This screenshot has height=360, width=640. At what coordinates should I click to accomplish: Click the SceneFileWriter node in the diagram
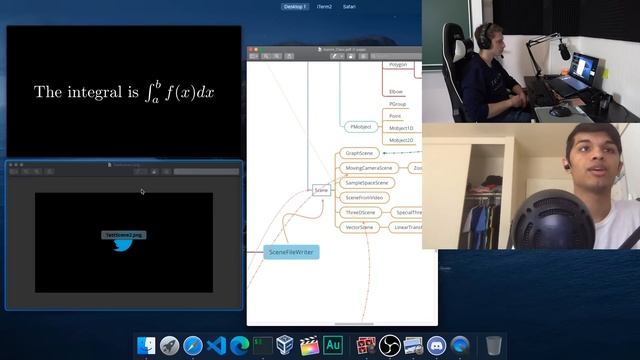tap(291, 252)
